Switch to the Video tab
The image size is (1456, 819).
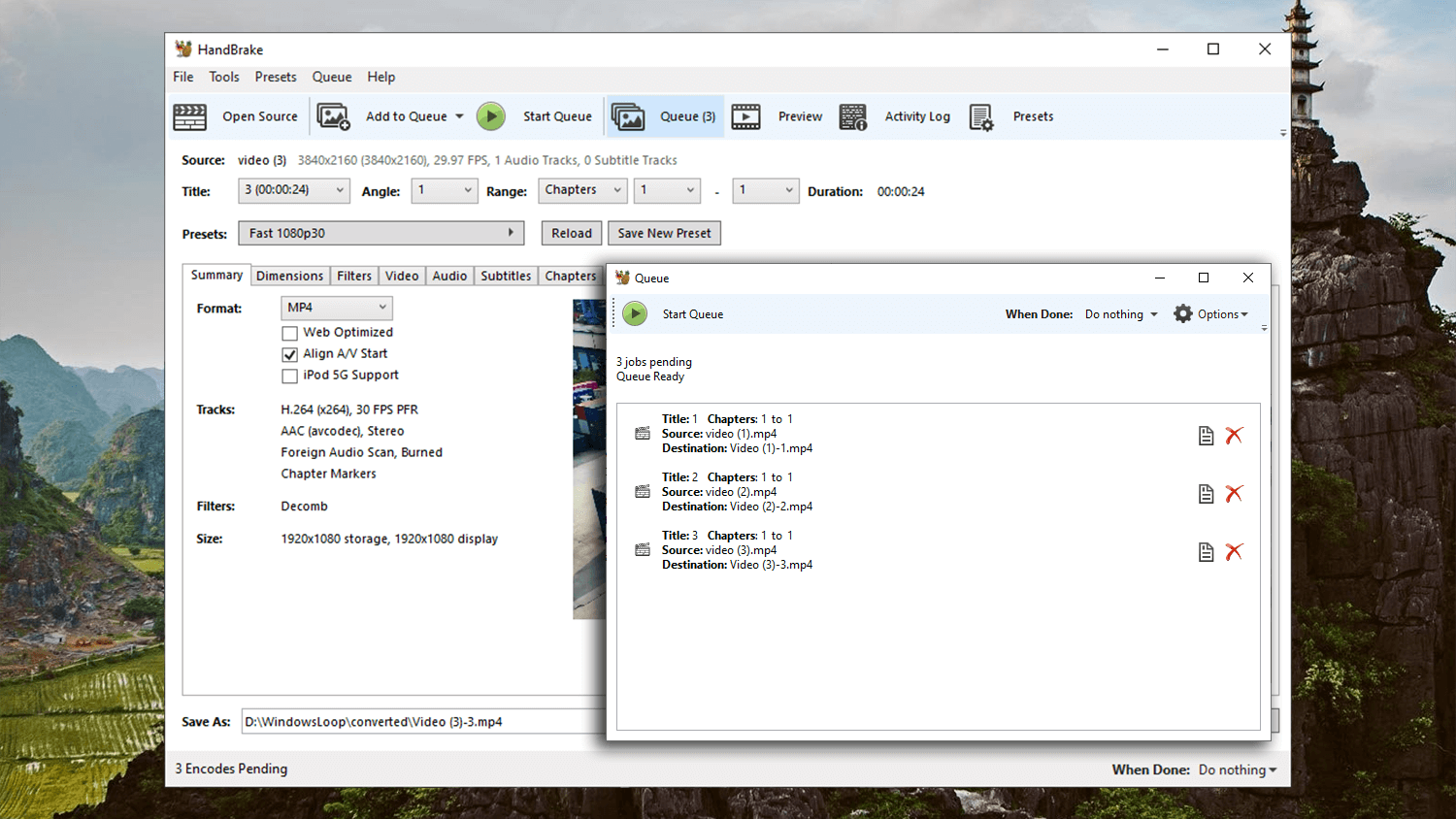point(402,277)
